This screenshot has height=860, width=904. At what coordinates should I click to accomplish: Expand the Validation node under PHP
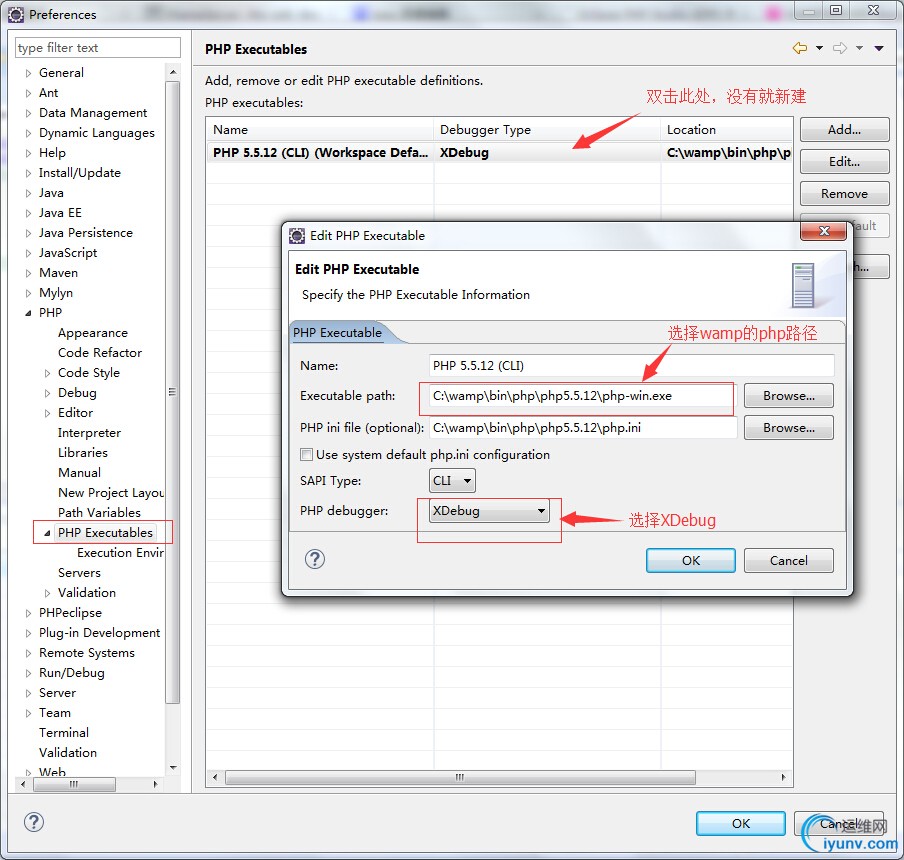47,593
